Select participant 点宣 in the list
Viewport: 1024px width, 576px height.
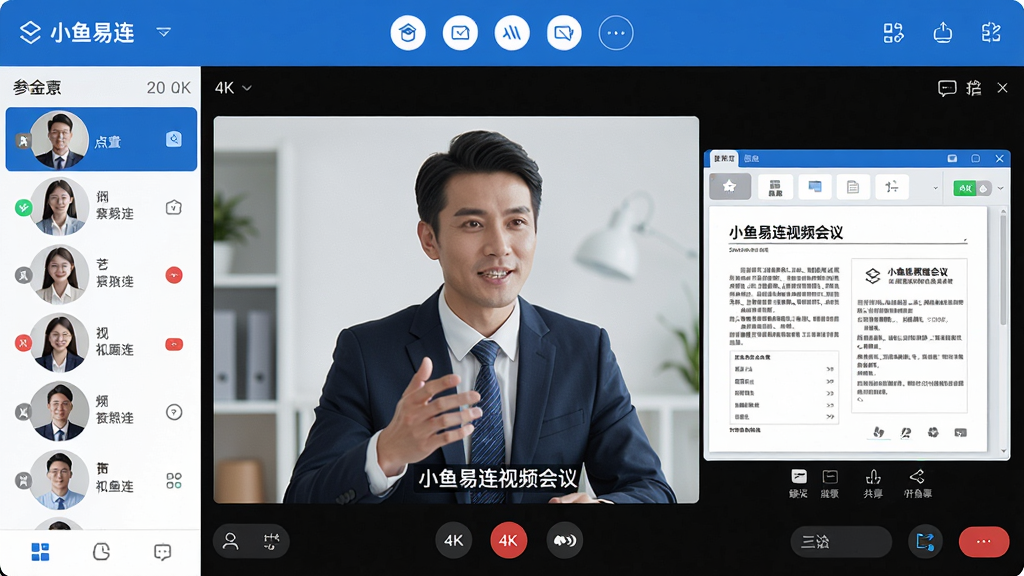coord(101,139)
